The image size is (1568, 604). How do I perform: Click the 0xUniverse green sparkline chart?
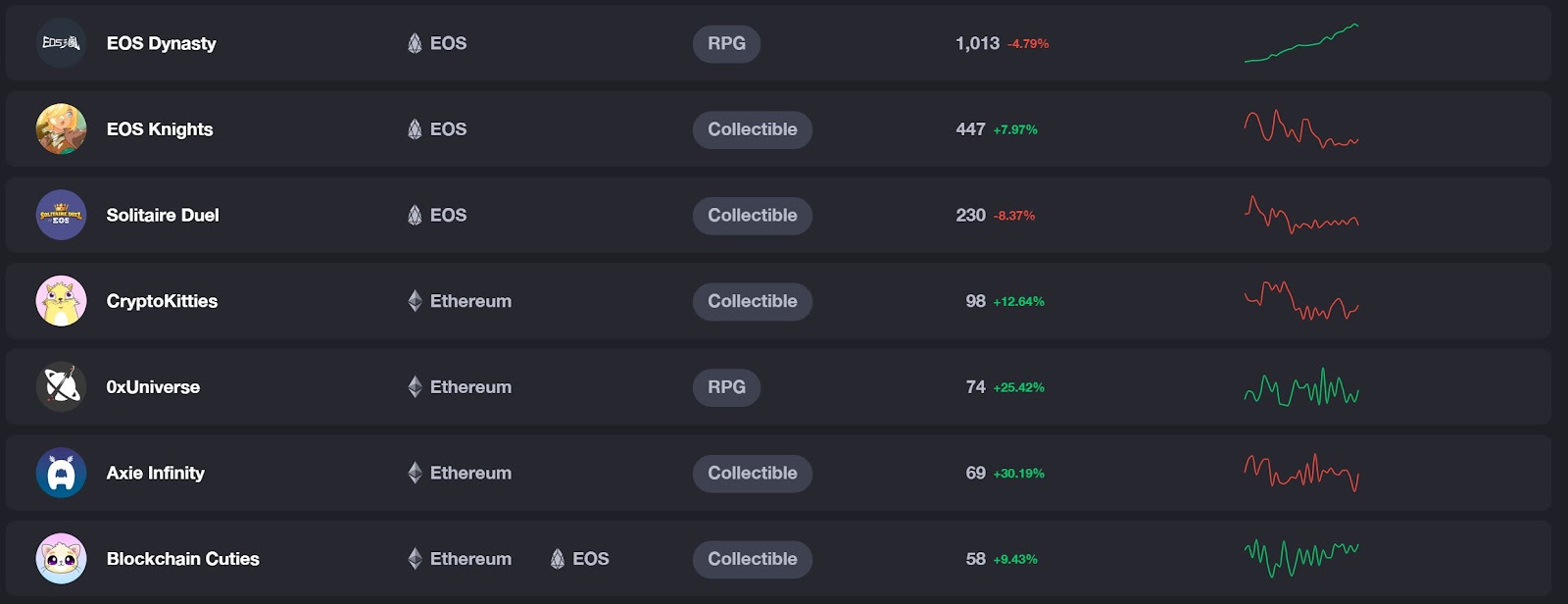1300,388
